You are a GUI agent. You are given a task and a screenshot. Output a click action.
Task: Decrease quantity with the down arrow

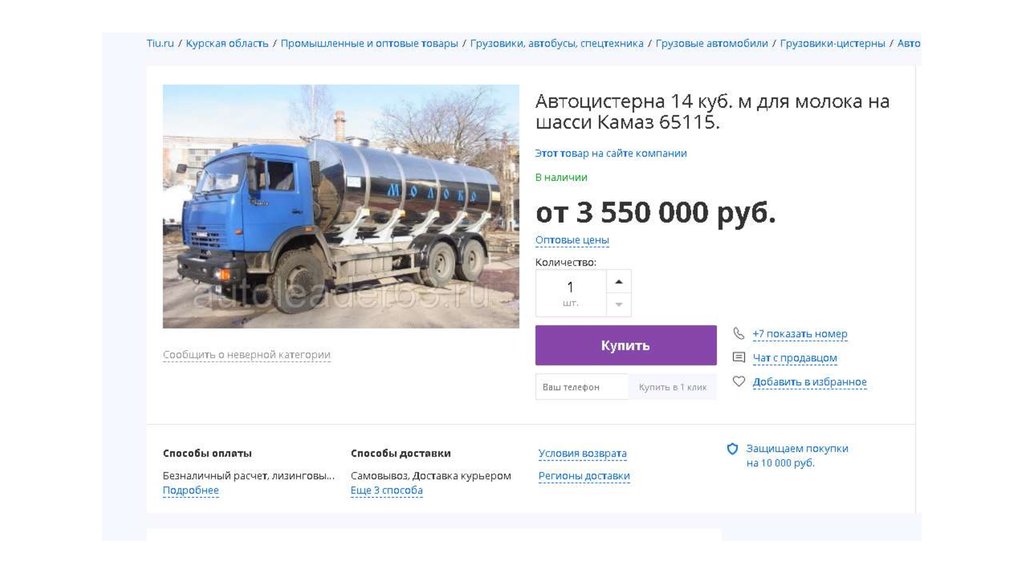[x=619, y=305]
